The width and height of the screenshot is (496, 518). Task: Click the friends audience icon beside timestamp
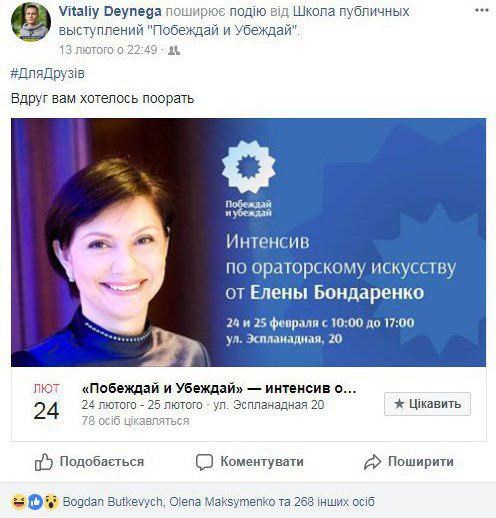pos(174,50)
